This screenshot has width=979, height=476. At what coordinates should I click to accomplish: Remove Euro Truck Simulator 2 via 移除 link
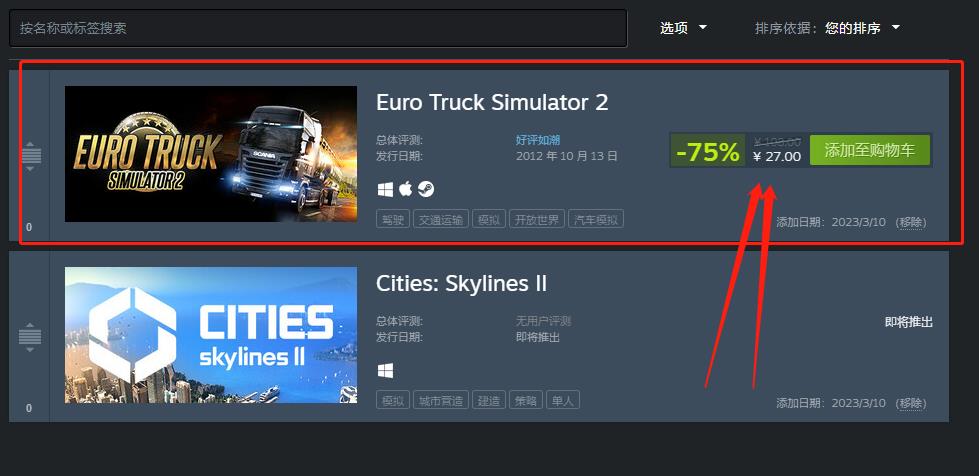point(911,222)
